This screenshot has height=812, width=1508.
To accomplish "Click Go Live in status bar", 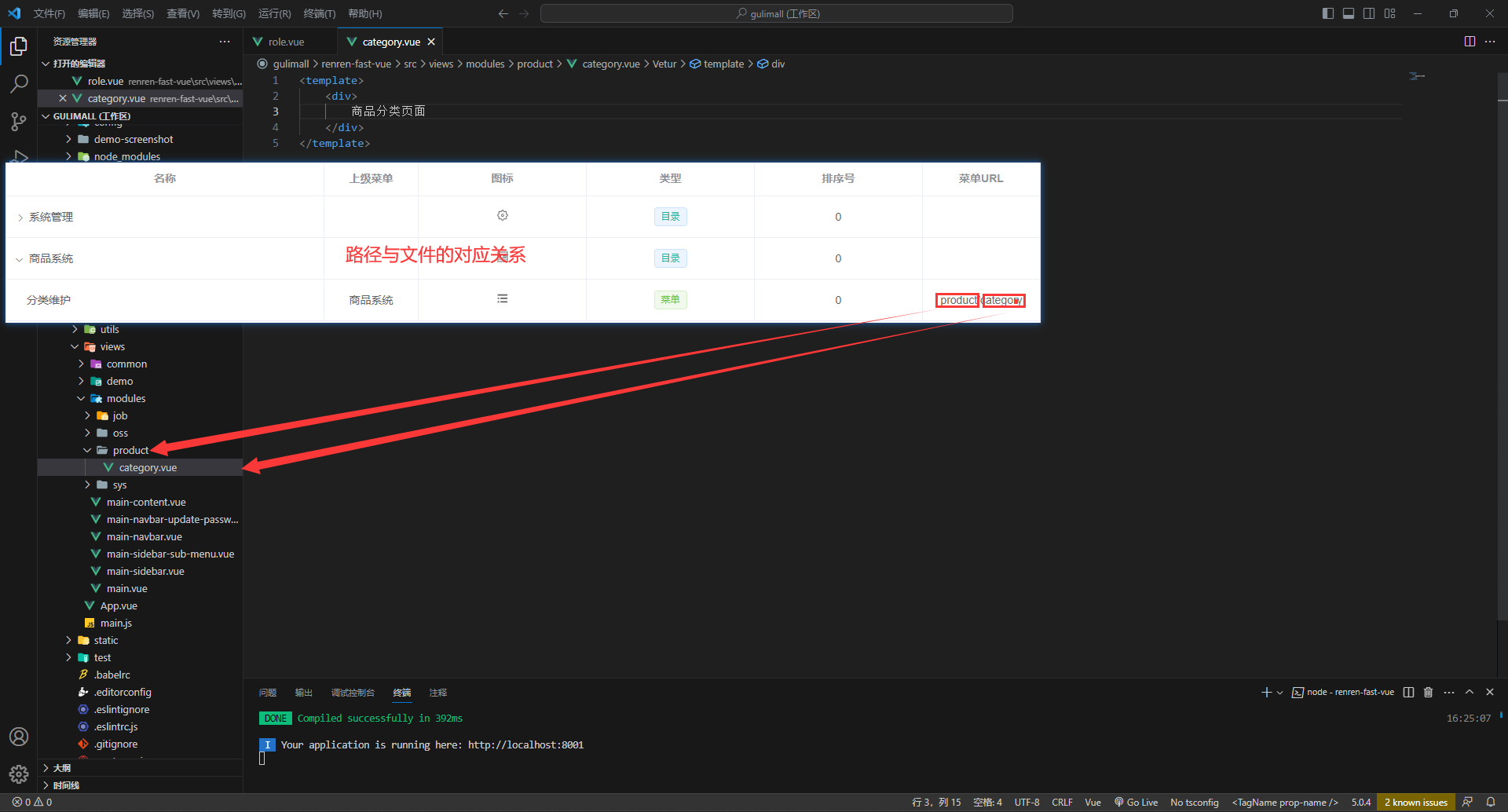I will [1136, 802].
